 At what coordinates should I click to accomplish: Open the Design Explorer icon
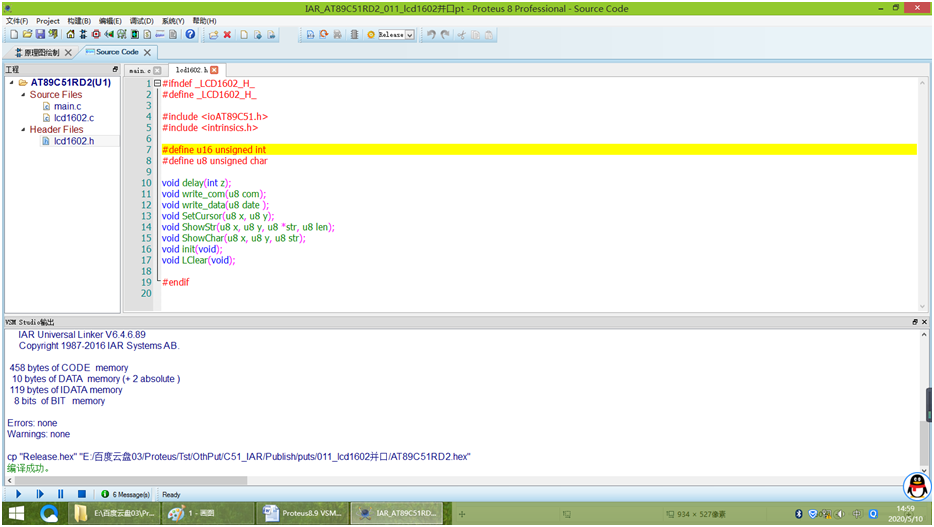(135, 35)
